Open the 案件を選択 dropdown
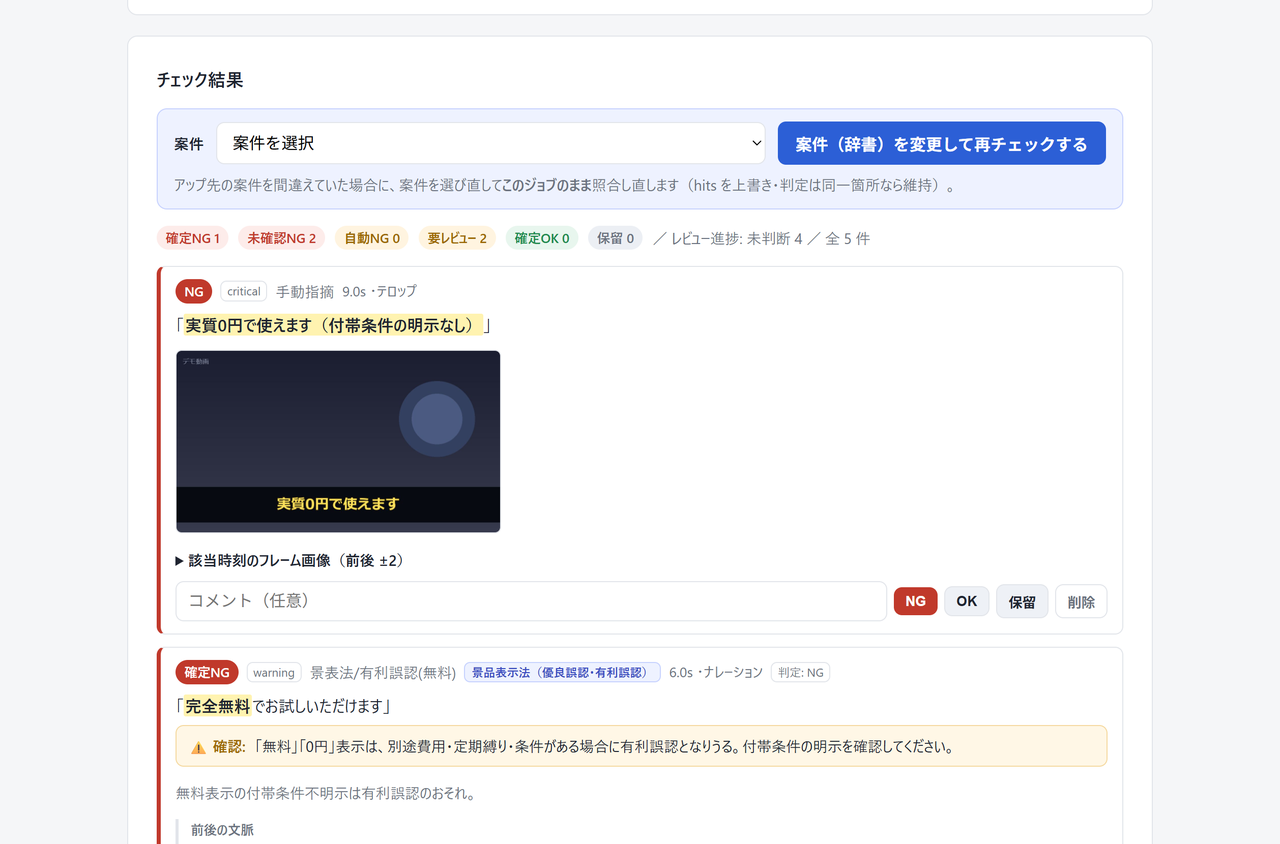 (x=490, y=143)
